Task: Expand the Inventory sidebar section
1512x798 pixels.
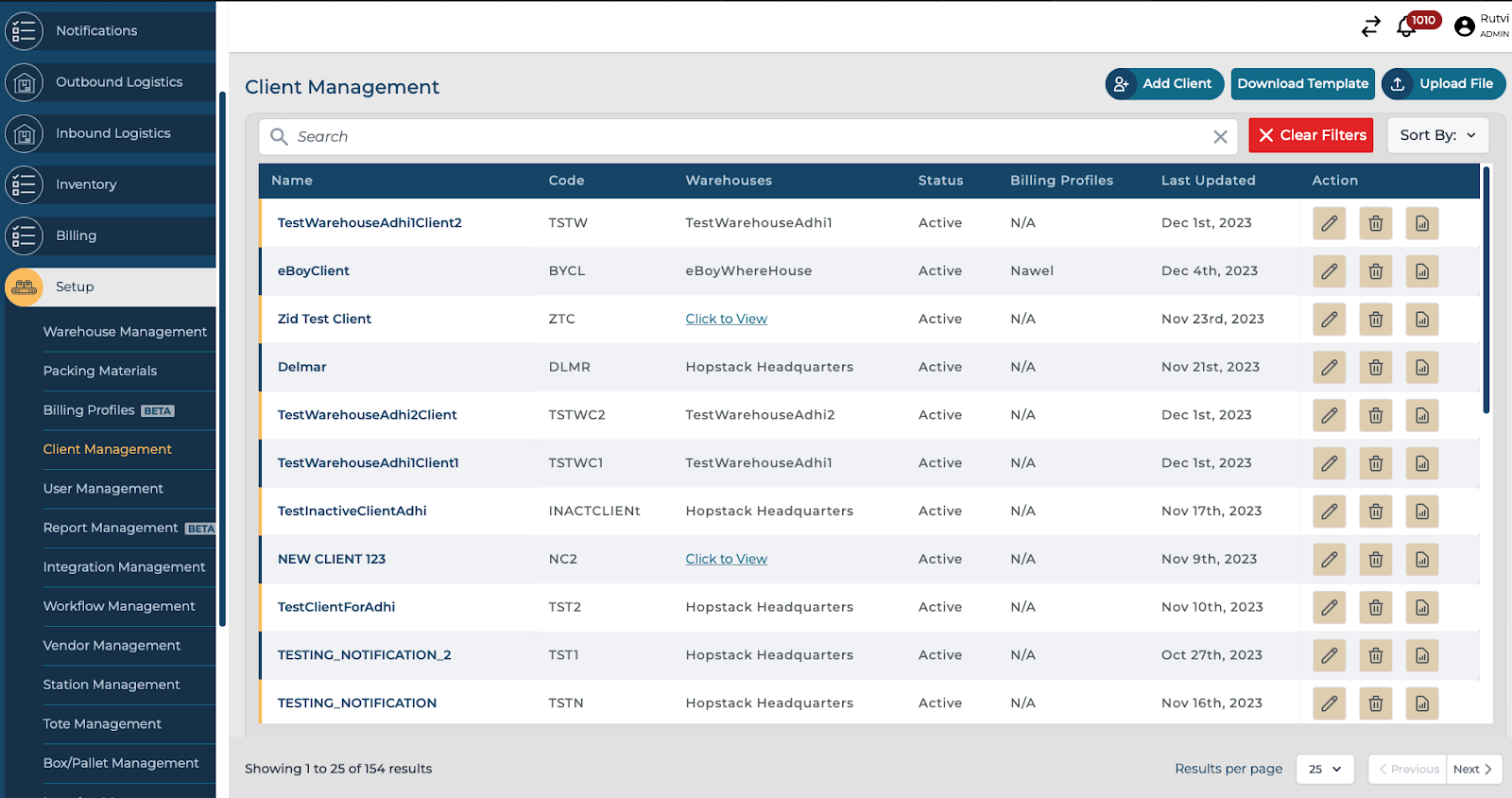Action: click(86, 184)
